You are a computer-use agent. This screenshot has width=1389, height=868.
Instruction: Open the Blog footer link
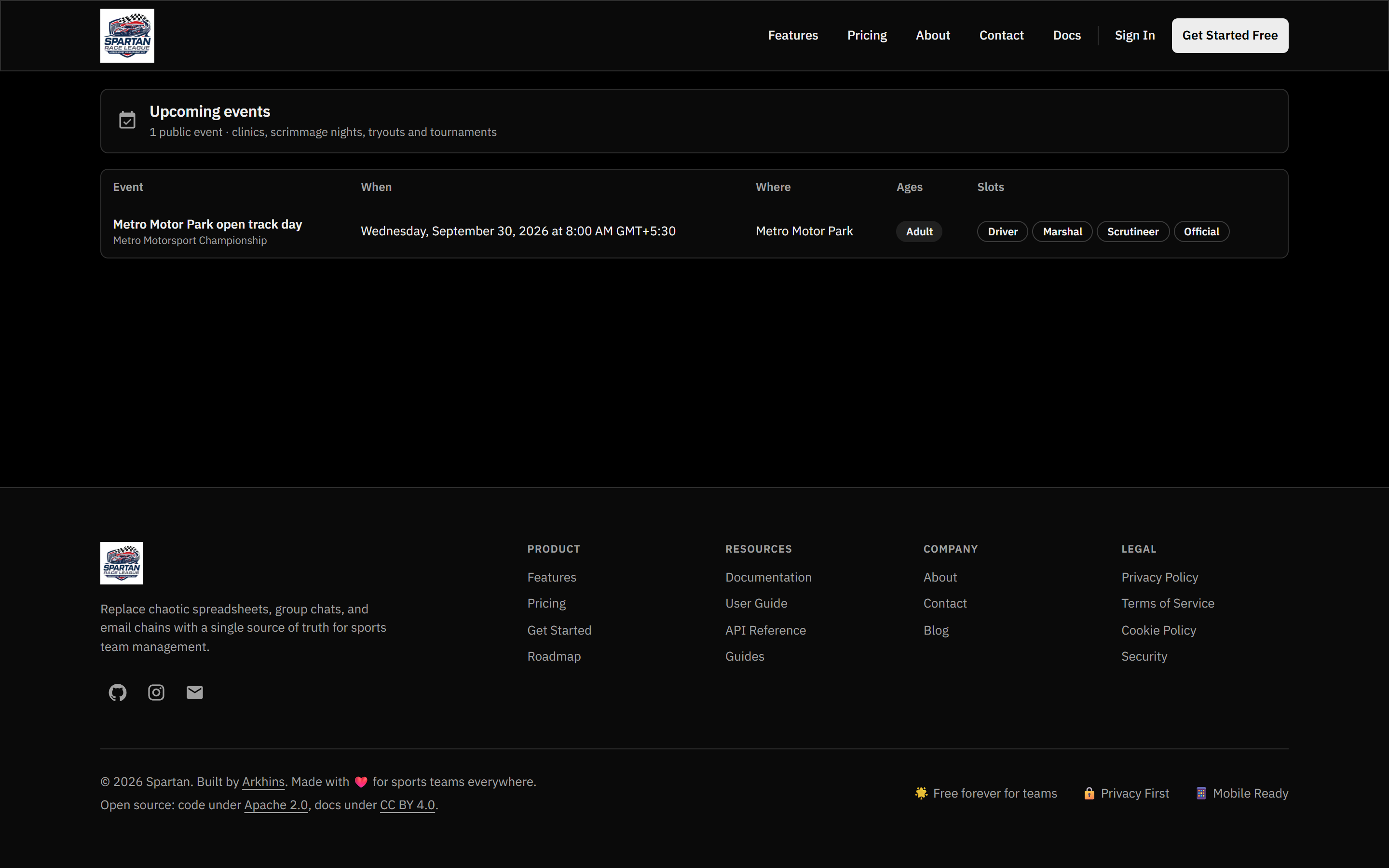click(x=936, y=630)
